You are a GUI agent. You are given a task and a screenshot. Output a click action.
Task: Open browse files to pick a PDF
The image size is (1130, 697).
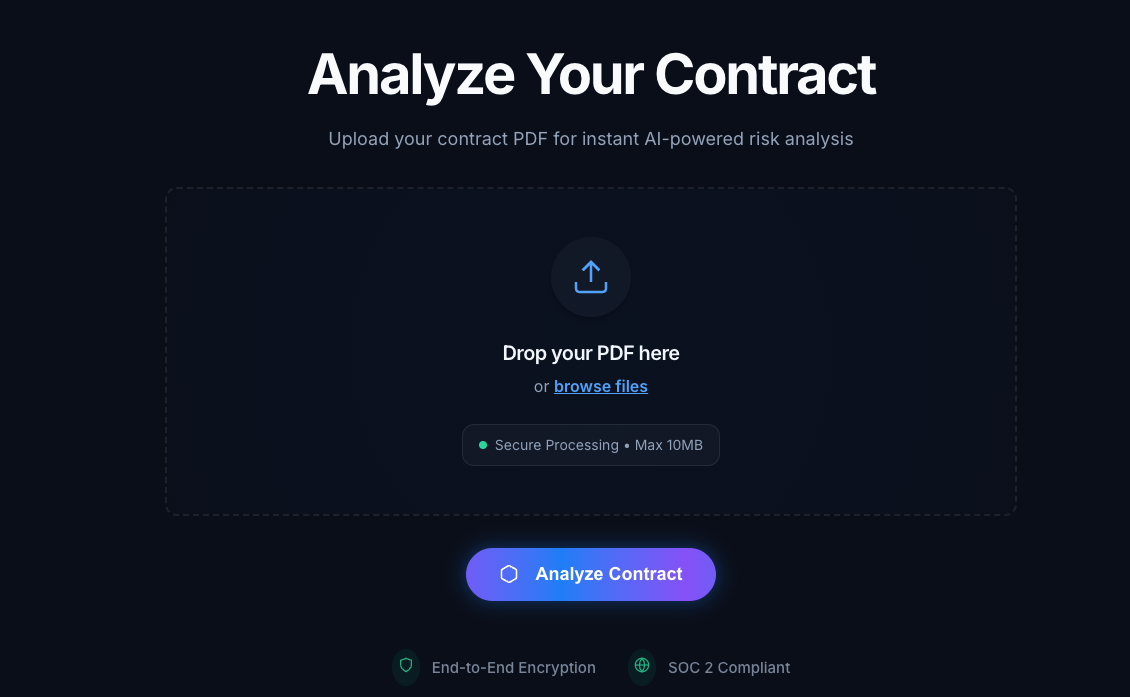pos(601,386)
